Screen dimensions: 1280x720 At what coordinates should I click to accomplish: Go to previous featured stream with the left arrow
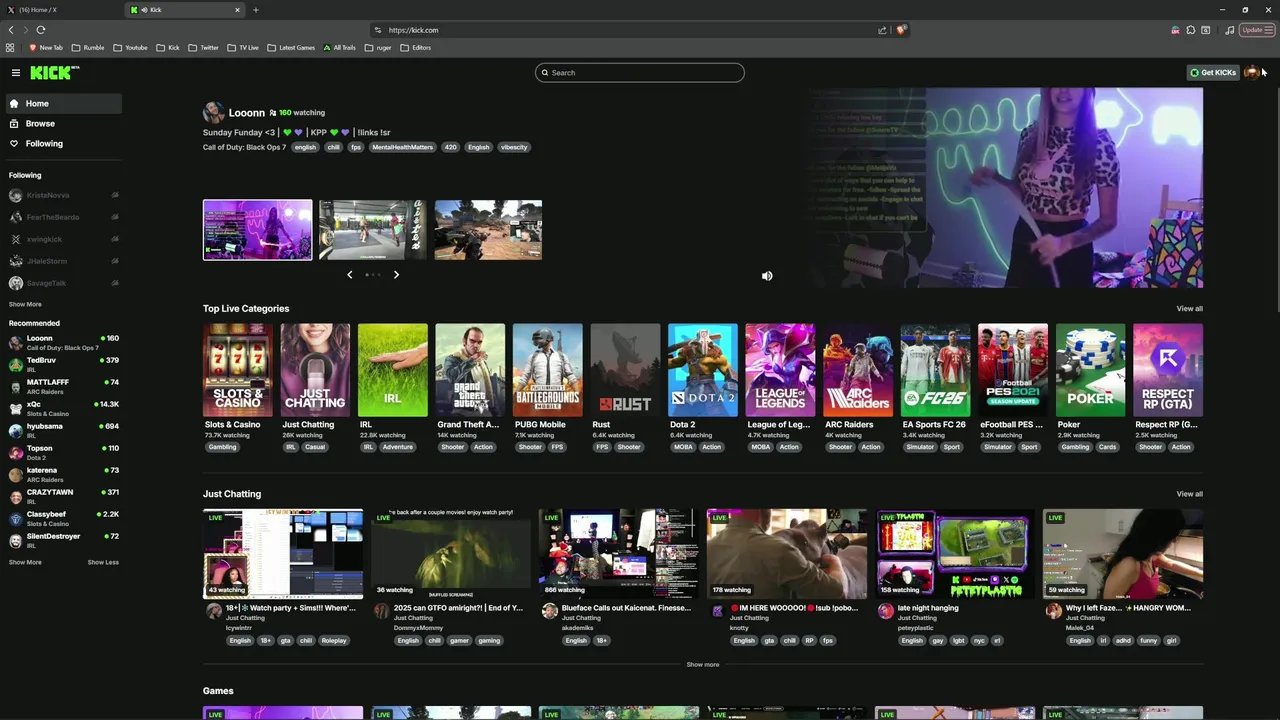coord(349,274)
